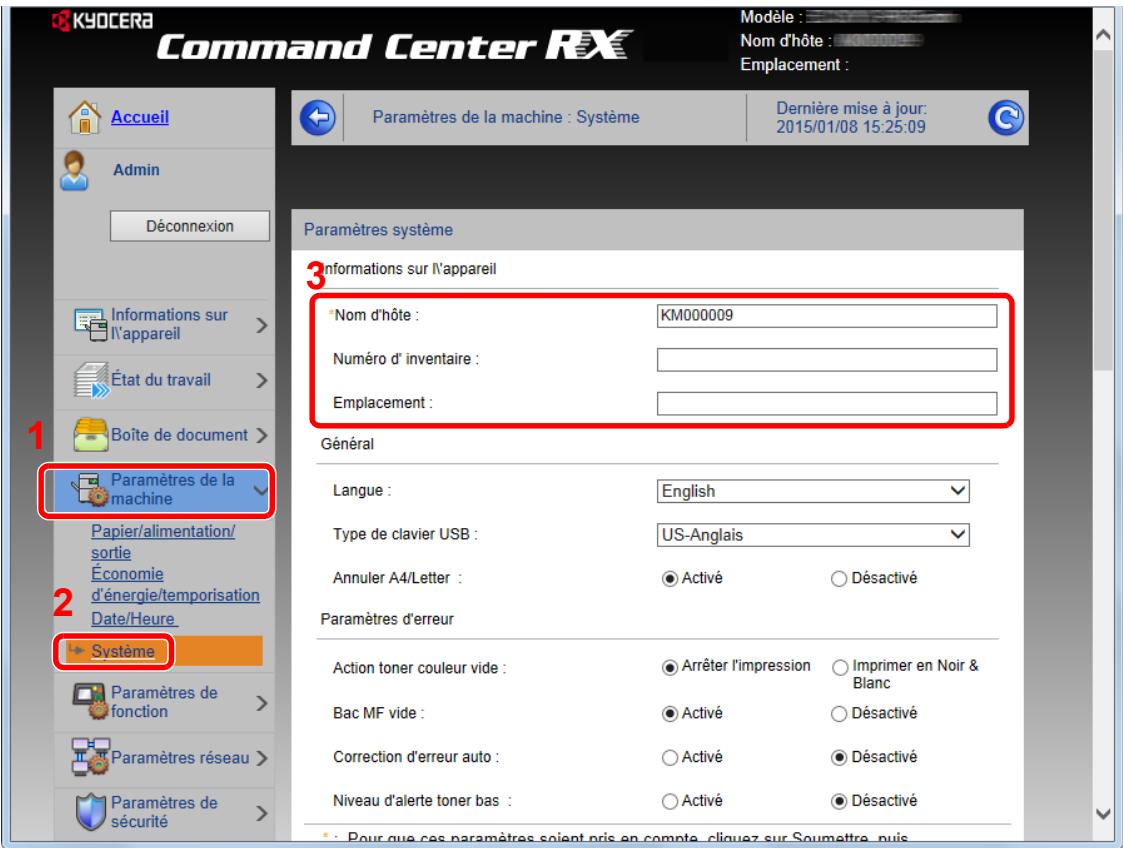Open Paramètres de fonction menu
The image size is (1123, 848).
click(x=164, y=703)
